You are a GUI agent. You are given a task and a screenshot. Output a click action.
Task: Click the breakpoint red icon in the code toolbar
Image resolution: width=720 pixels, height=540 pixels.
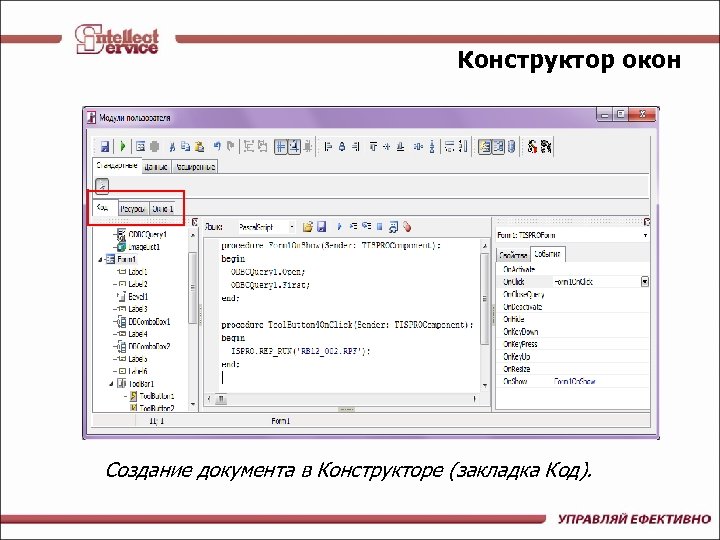pos(407,227)
